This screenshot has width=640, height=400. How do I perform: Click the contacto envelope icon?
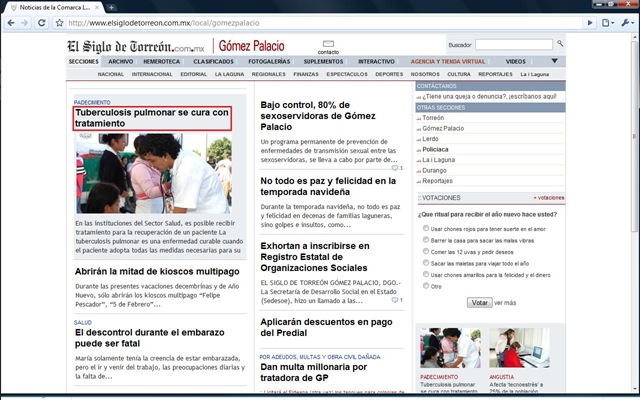(x=328, y=44)
